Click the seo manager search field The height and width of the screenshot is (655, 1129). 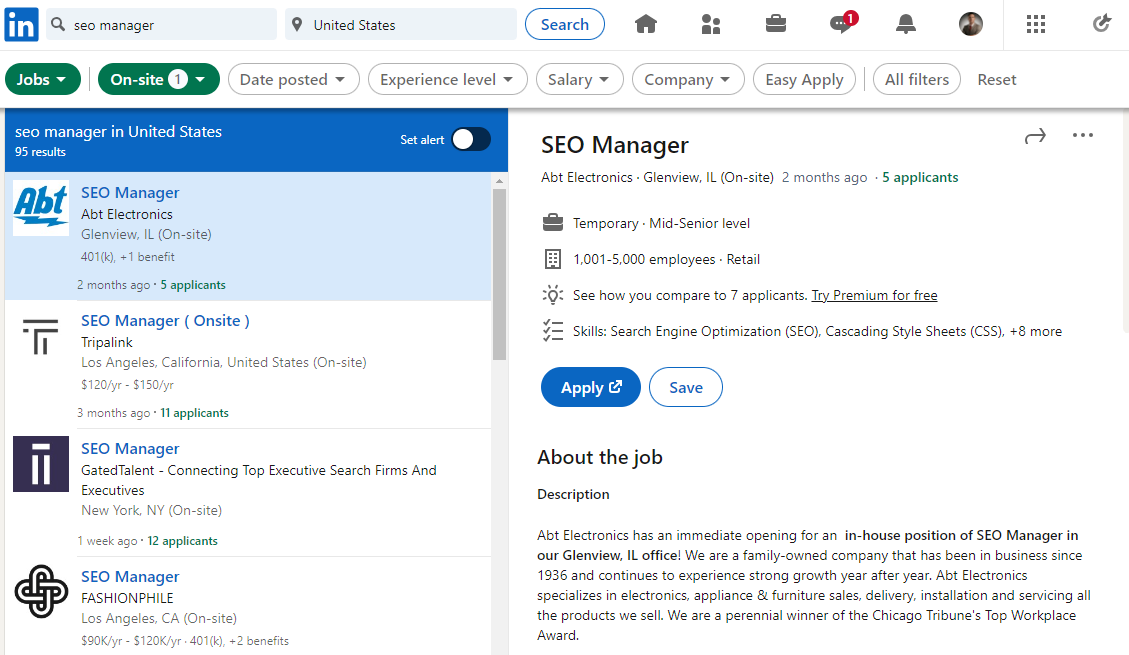click(170, 25)
